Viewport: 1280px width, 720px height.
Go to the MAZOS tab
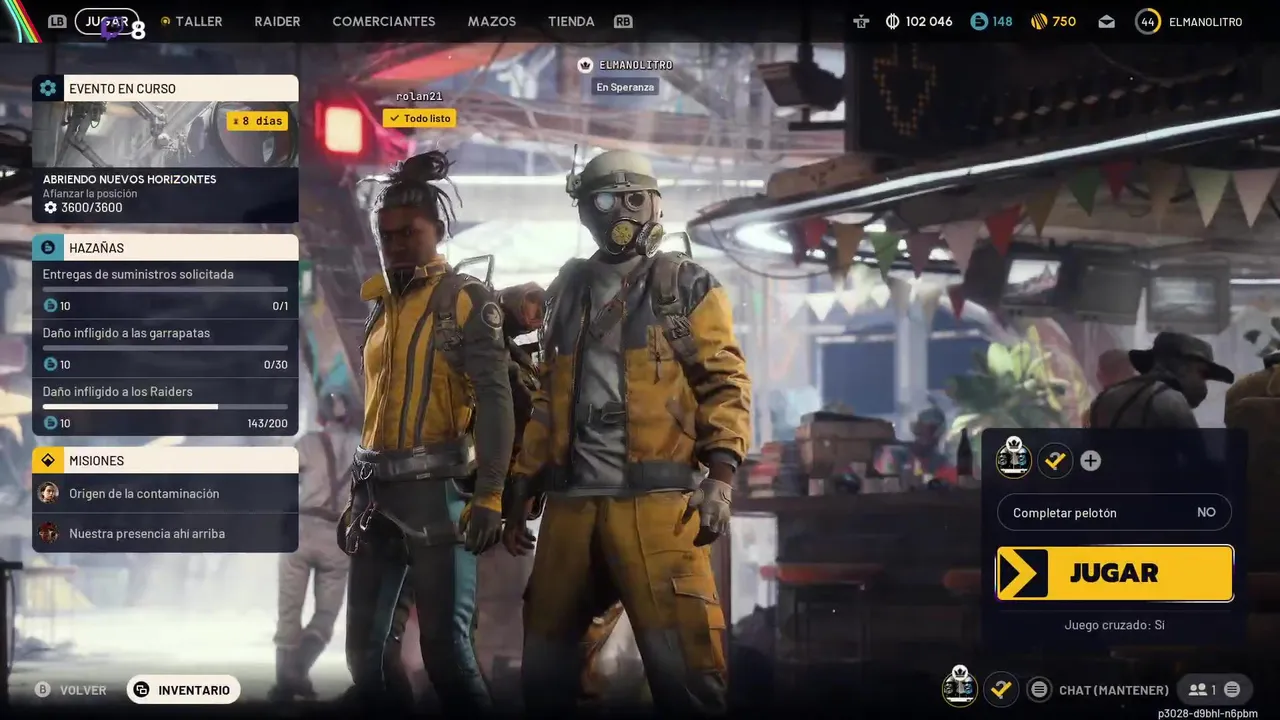click(492, 21)
